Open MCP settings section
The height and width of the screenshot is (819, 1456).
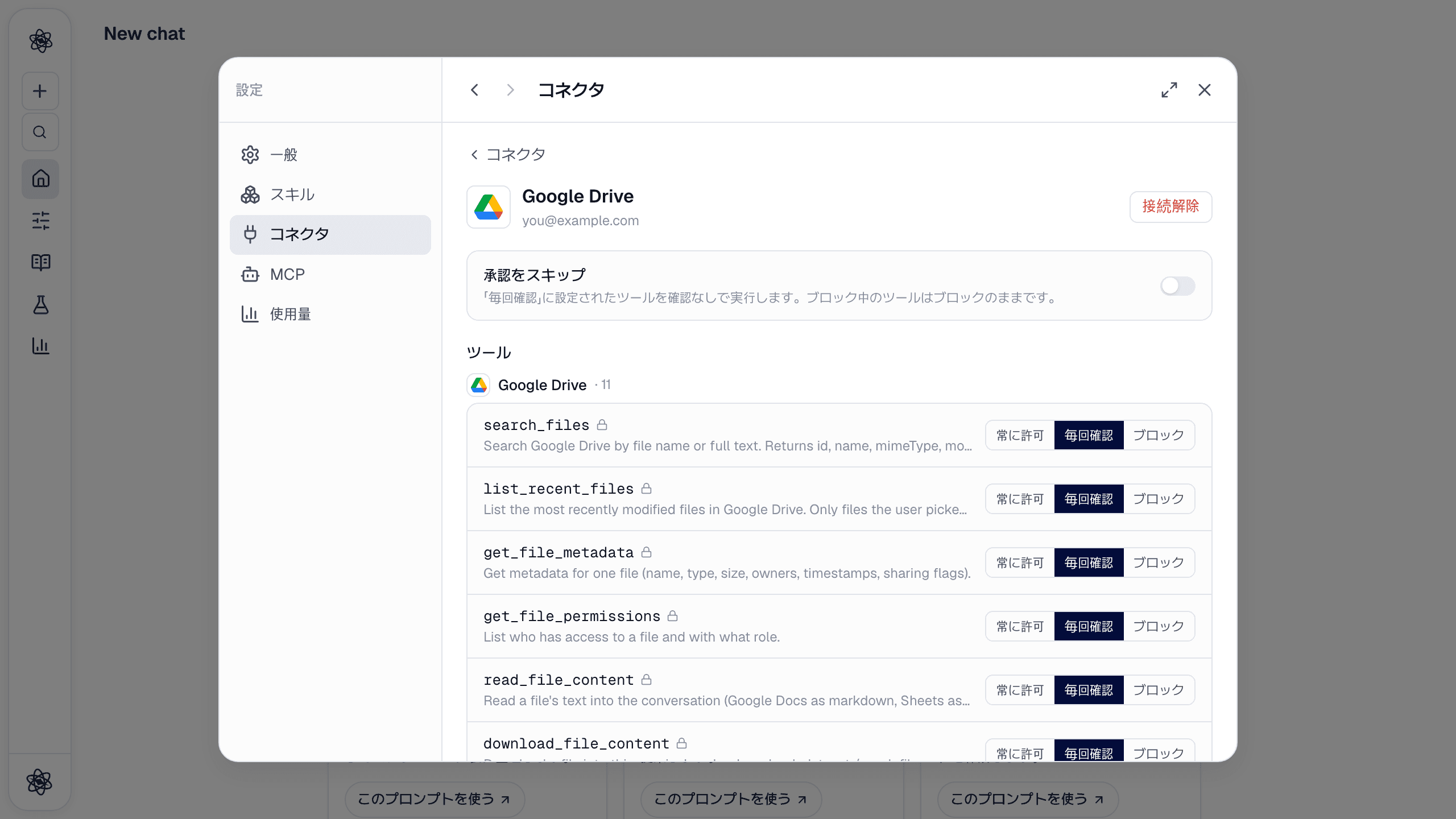(330, 275)
